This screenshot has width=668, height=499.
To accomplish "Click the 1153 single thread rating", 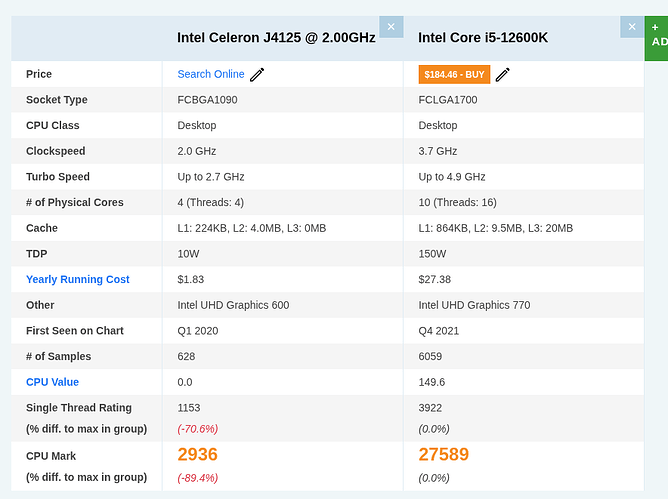I will click(x=189, y=408).
